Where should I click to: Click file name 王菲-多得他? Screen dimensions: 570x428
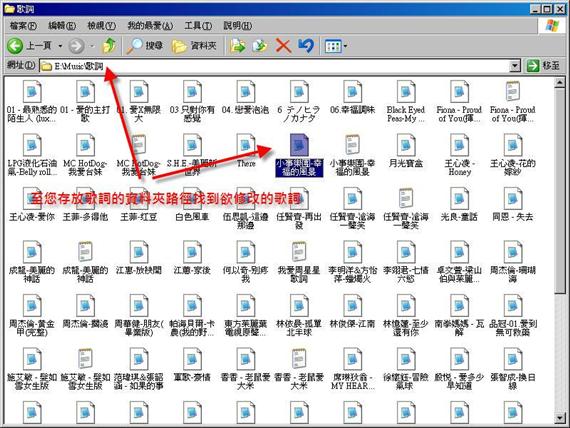(85, 217)
